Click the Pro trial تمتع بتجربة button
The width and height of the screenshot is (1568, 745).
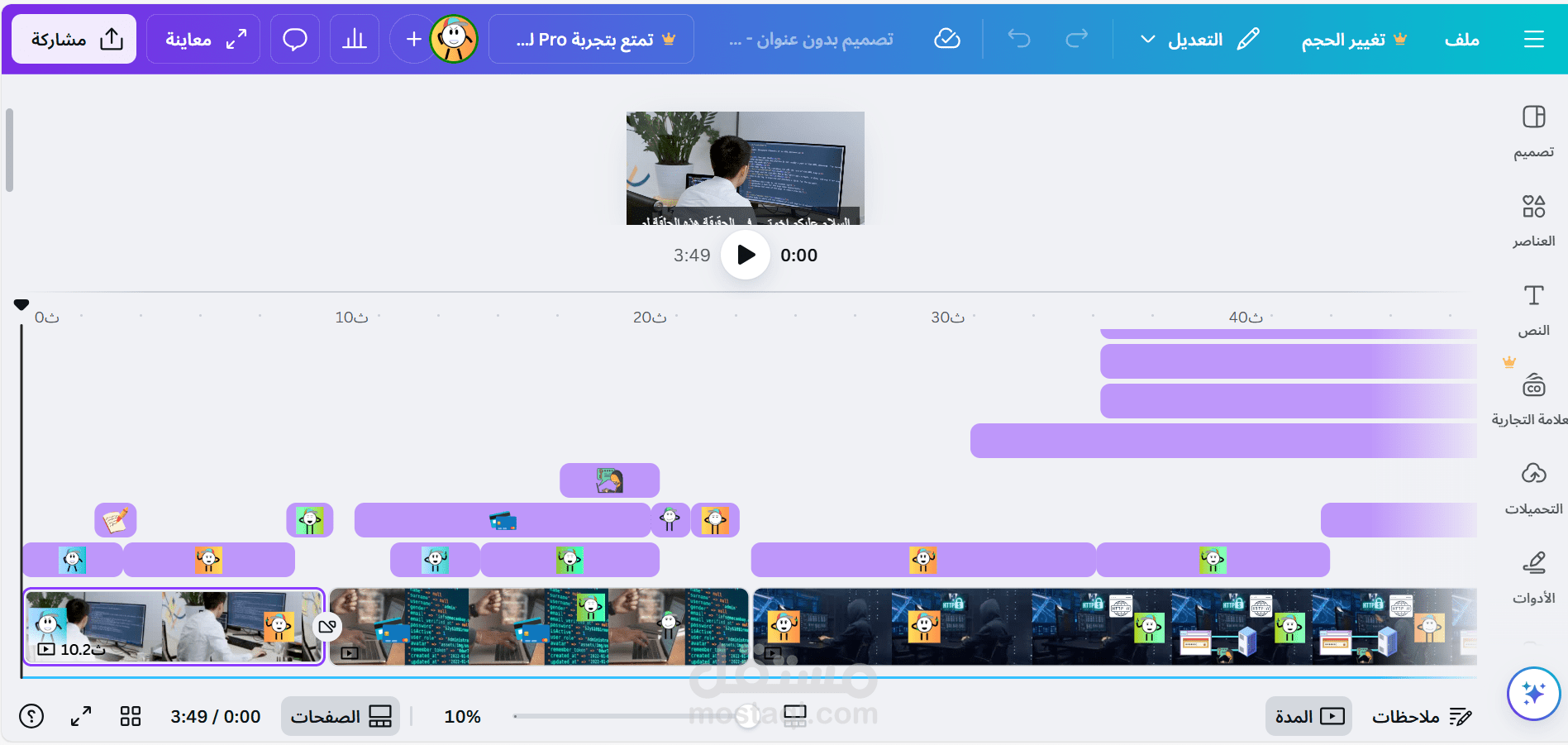pos(591,39)
